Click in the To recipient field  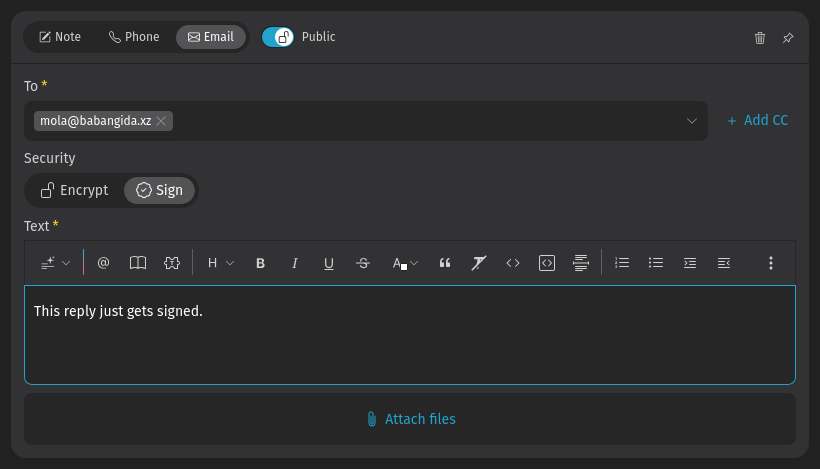tap(366, 121)
